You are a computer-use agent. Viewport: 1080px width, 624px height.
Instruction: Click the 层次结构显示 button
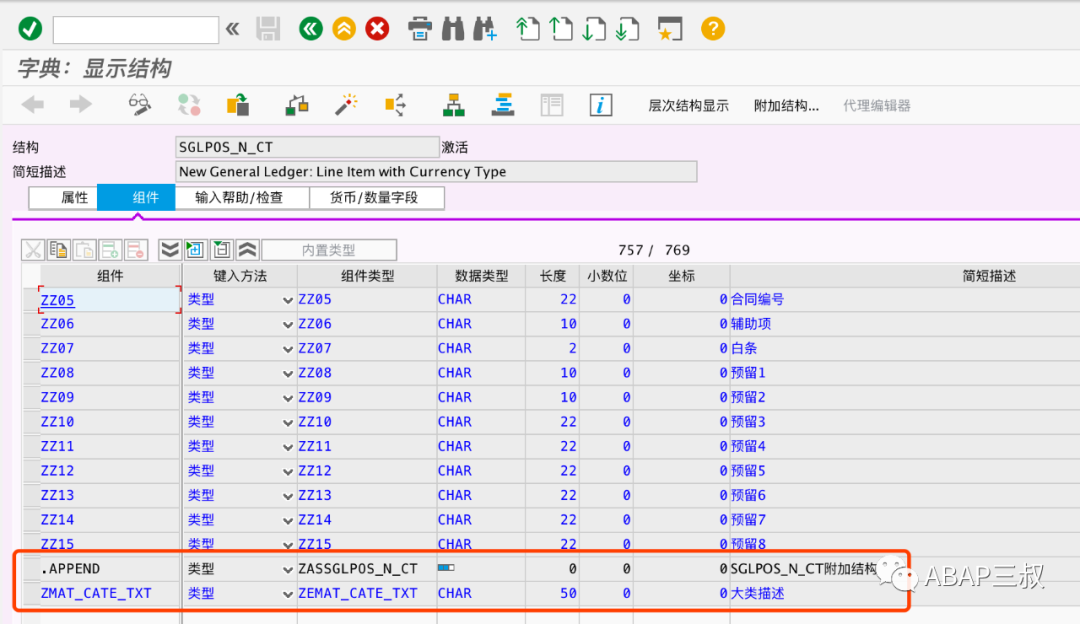688,105
